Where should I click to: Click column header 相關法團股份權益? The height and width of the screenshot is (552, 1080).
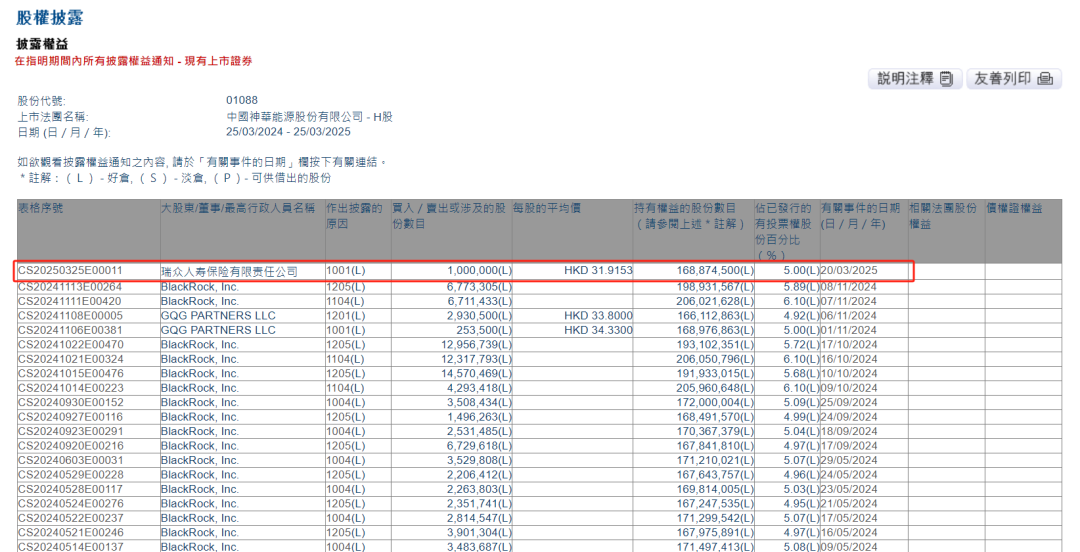pos(943,216)
